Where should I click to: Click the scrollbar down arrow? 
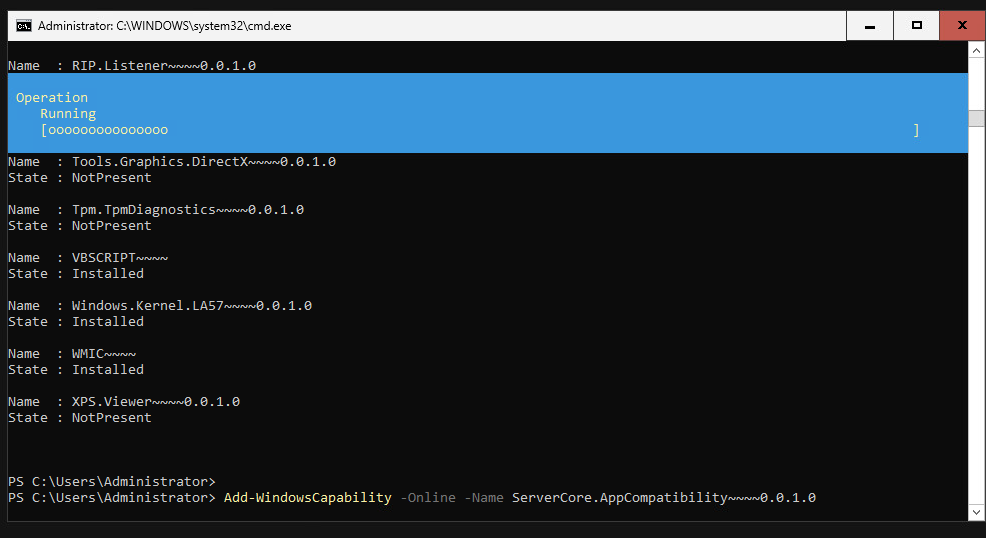pyautogui.click(x=977, y=513)
